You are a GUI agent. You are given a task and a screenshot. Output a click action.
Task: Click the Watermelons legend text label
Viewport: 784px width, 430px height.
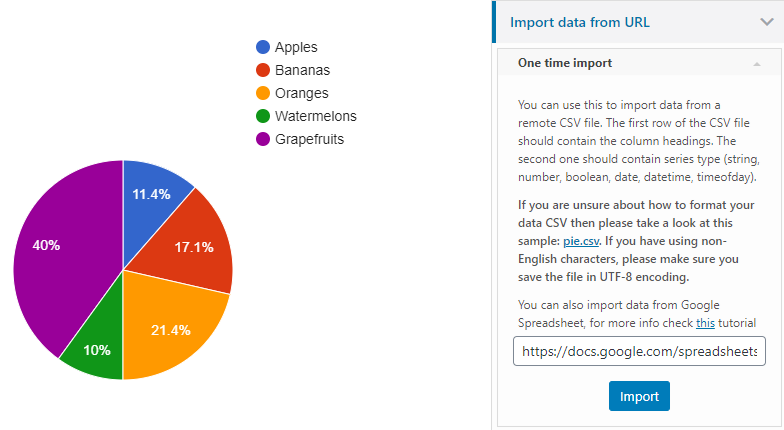[315, 116]
